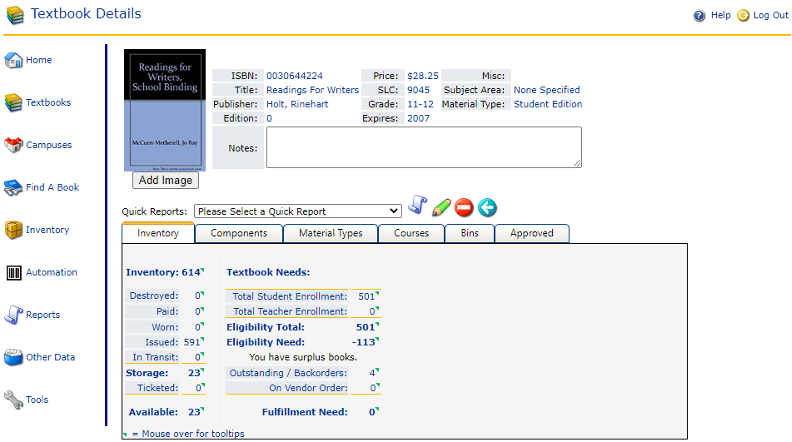Image resolution: width=792 pixels, height=442 pixels.
Task: Click into the Notes text area
Action: click(424, 147)
